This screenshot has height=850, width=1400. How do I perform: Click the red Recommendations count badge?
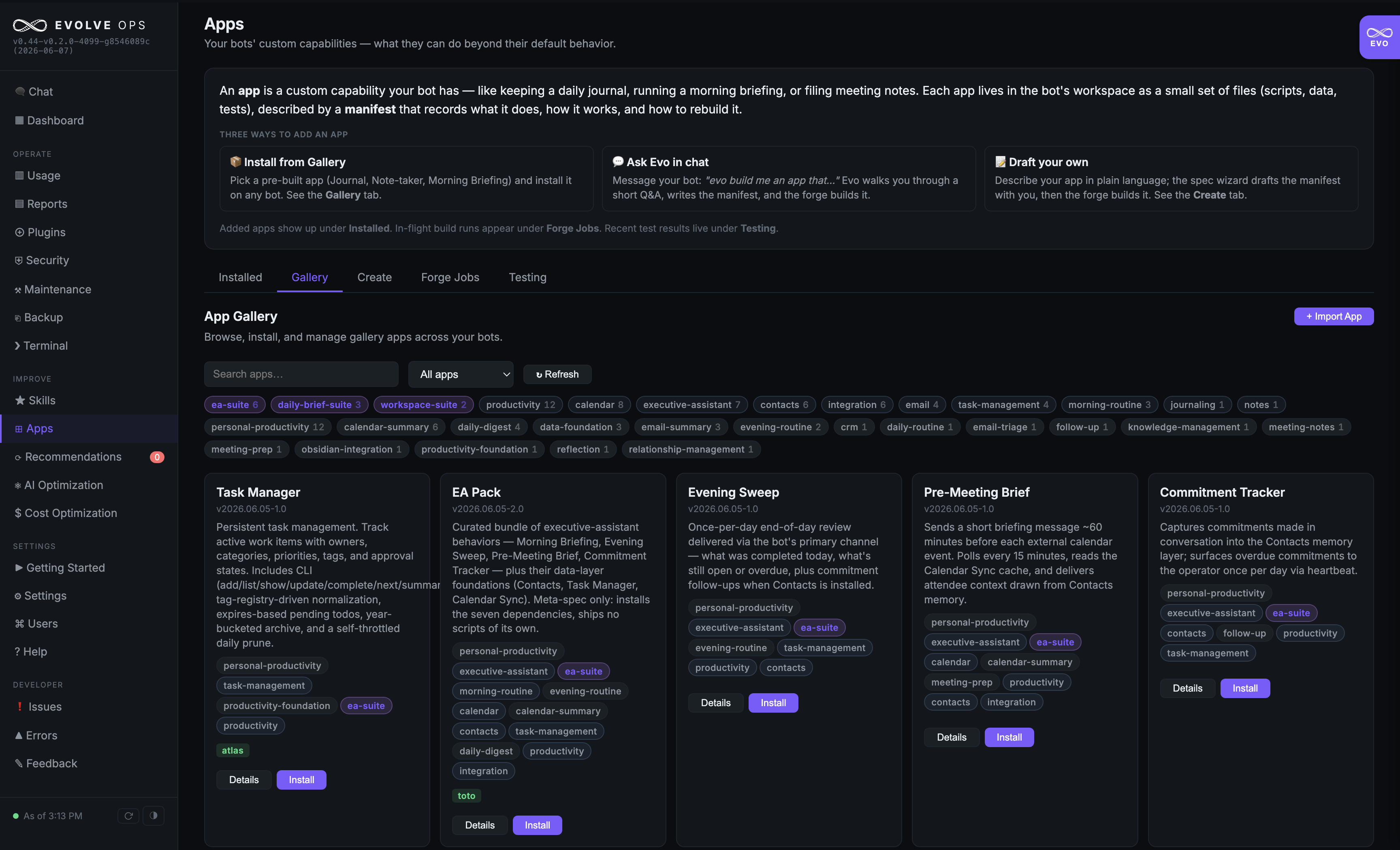(158, 457)
